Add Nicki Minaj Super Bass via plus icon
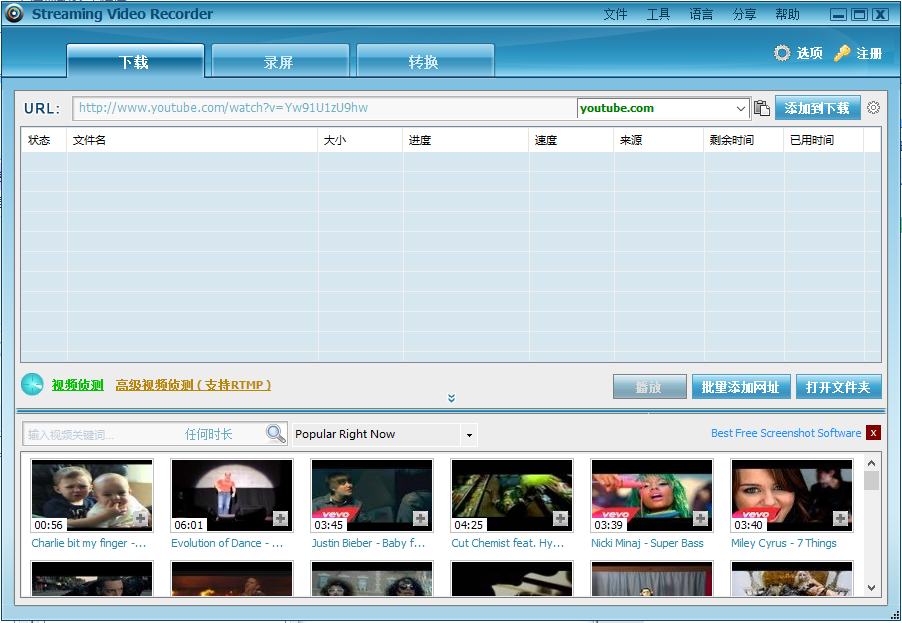The height and width of the screenshot is (623, 902). point(701,518)
